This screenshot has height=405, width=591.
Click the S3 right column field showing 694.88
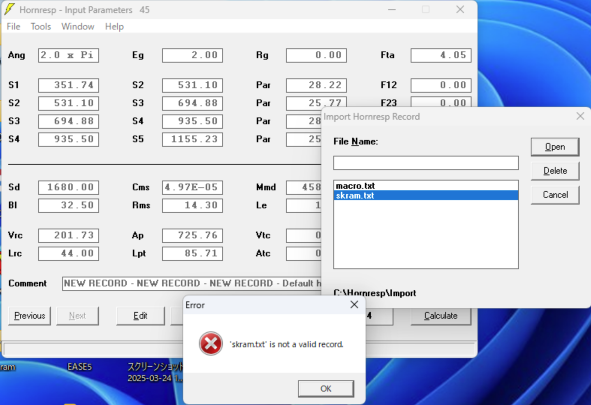pyautogui.click(x=192, y=103)
